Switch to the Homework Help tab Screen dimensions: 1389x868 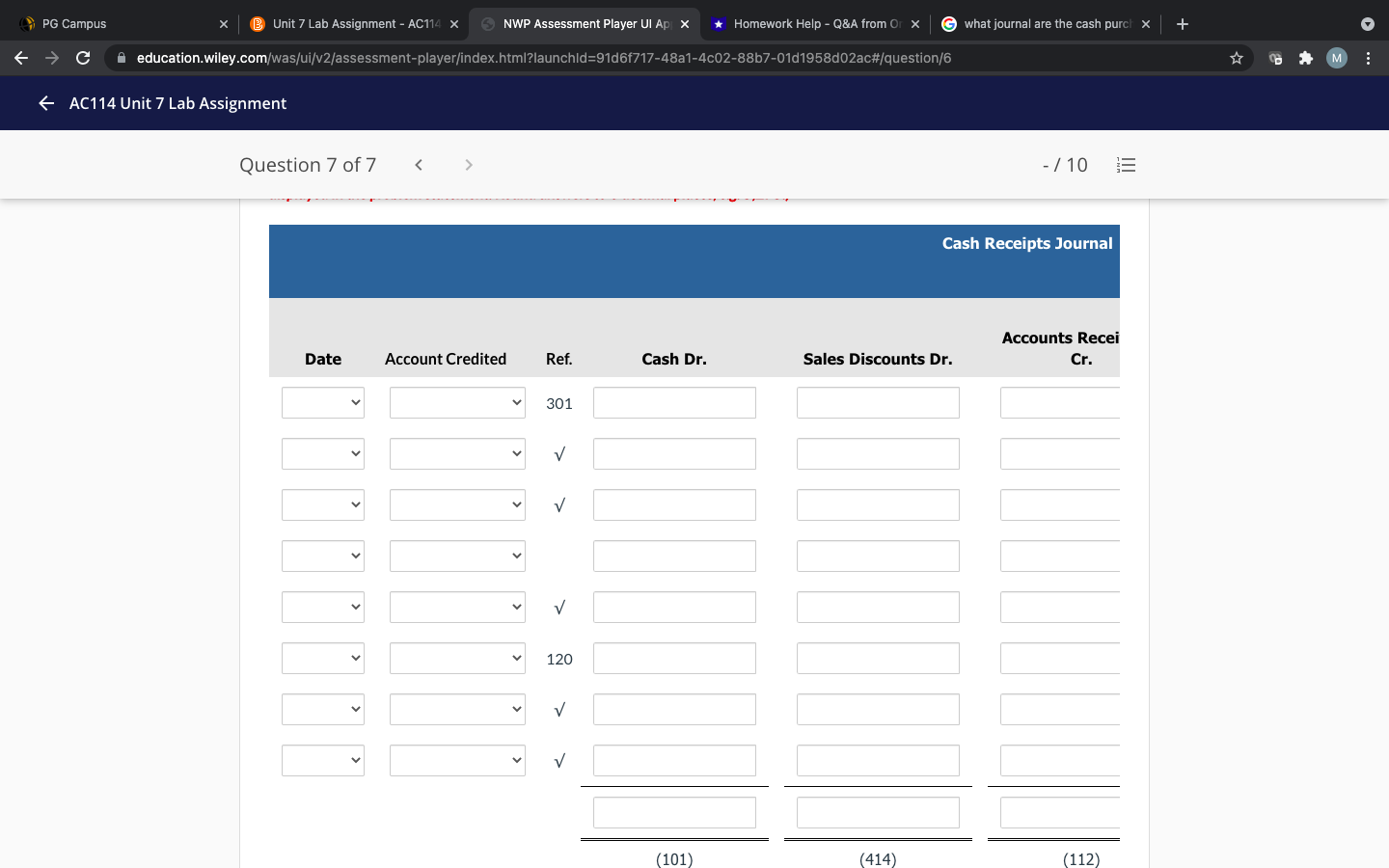coord(815,23)
